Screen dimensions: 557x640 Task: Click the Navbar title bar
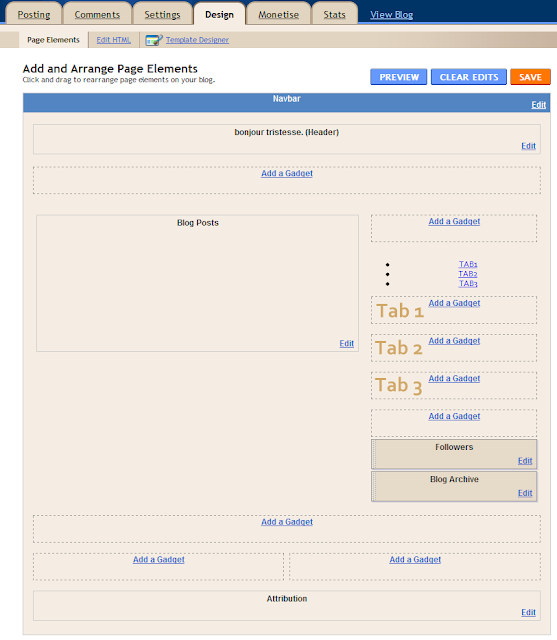[286, 102]
